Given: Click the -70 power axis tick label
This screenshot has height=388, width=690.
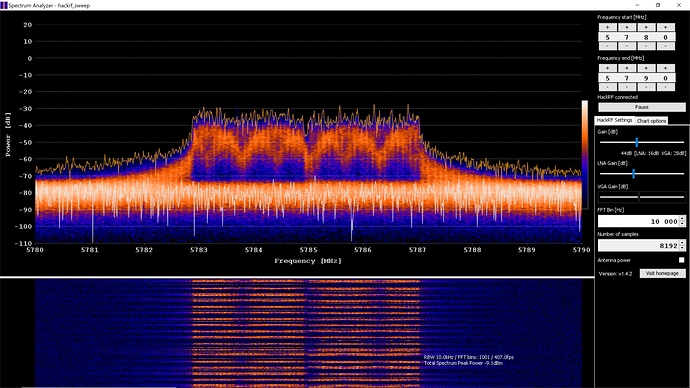Looking at the screenshot, I should 25,176.
